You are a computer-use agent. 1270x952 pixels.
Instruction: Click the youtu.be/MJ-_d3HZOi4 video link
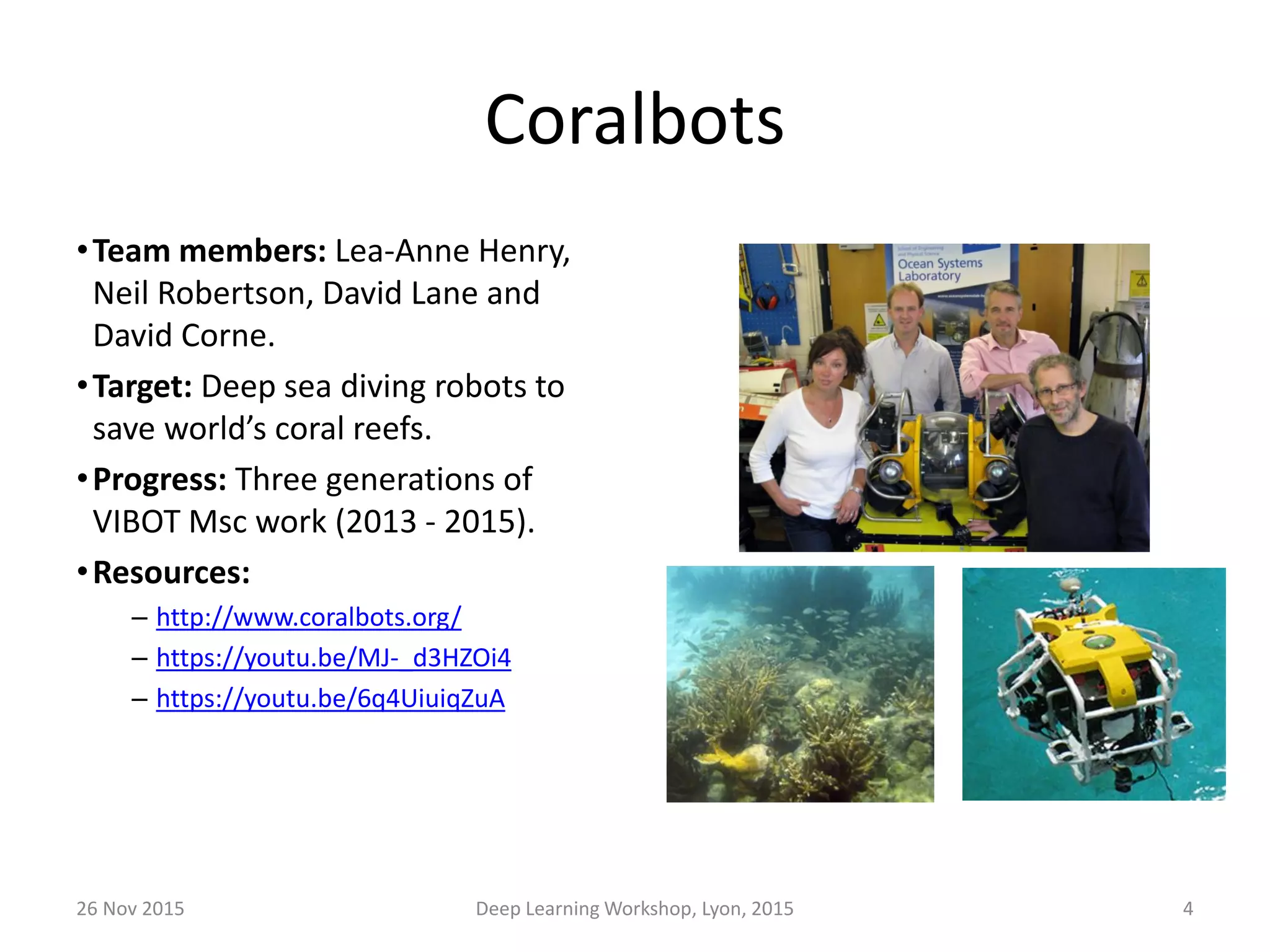click(x=333, y=658)
